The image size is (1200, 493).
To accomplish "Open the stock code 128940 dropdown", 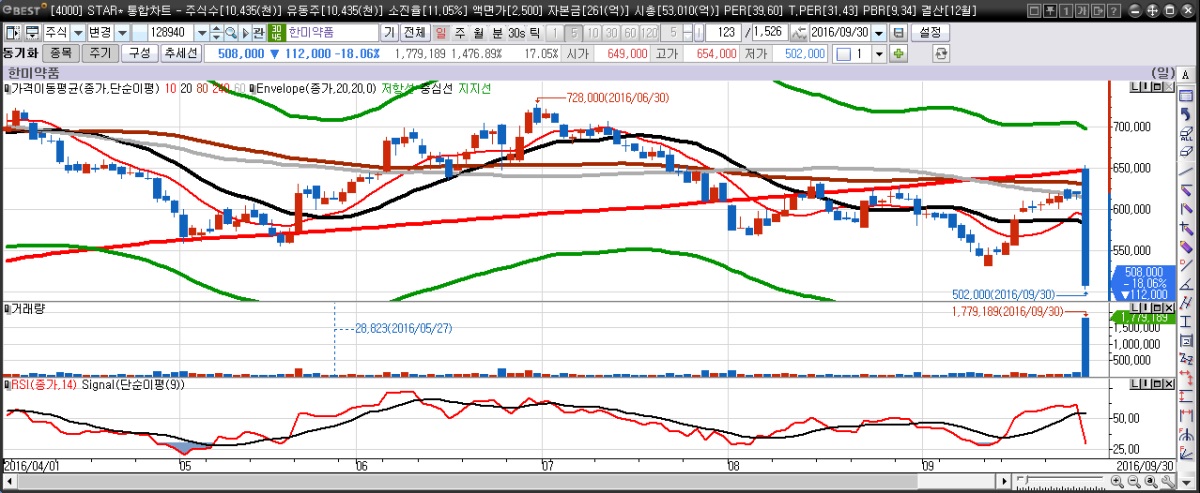I will click(202, 32).
